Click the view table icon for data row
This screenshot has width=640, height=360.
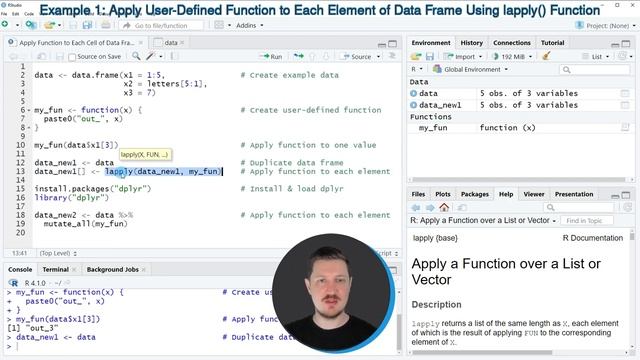[x=625, y=93]
